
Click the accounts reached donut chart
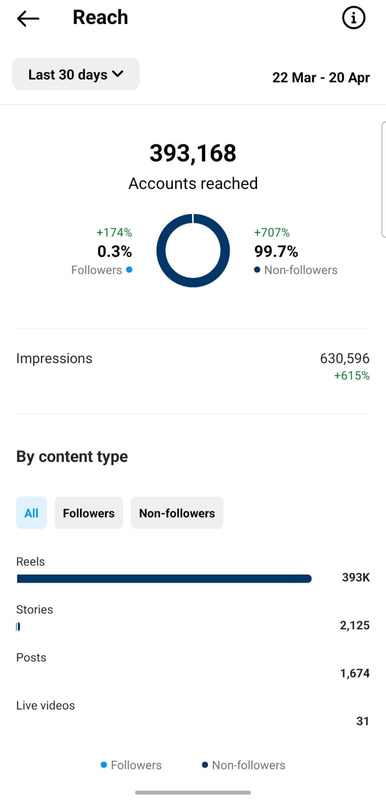[x=193, y=251]
